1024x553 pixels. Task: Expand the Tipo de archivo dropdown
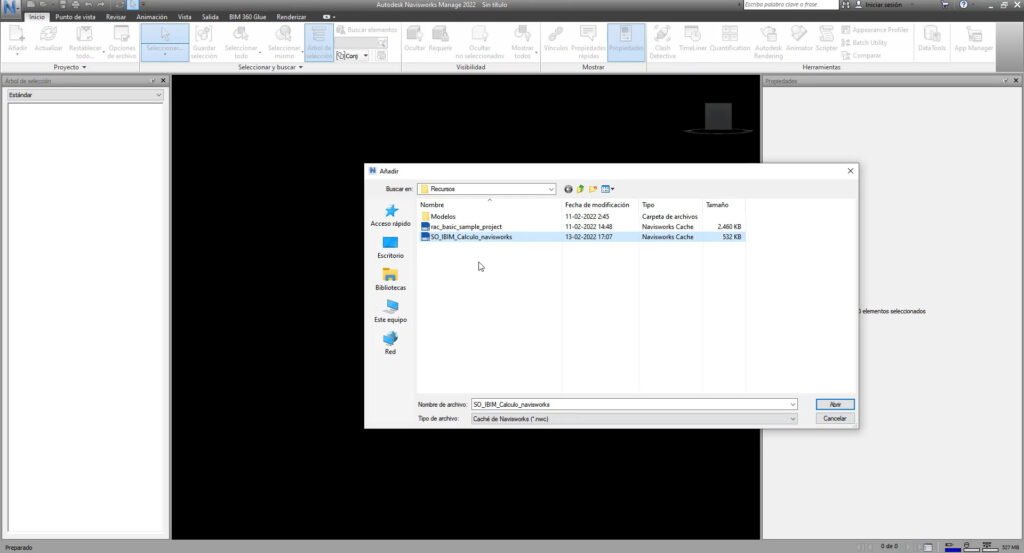coord(792,419)
